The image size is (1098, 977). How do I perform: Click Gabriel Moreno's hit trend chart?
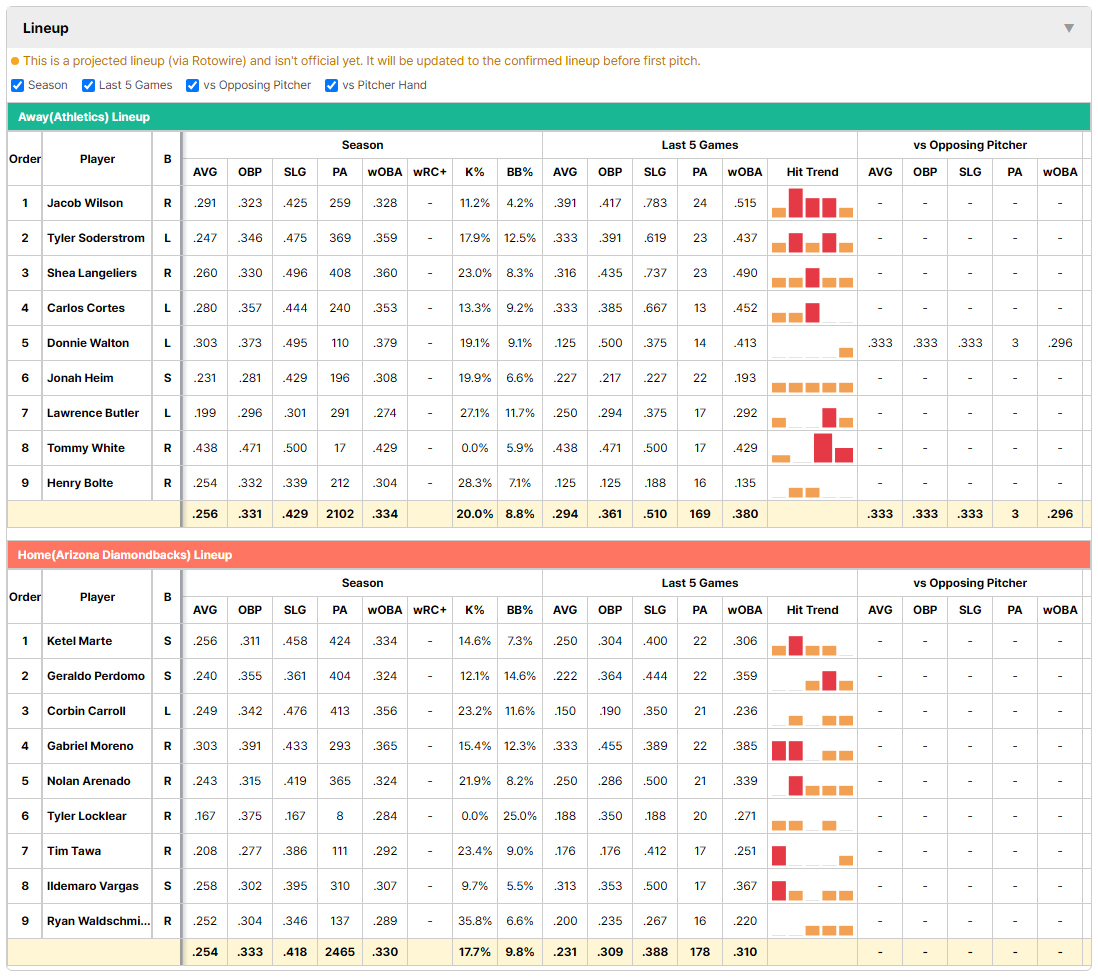[812, 747]
